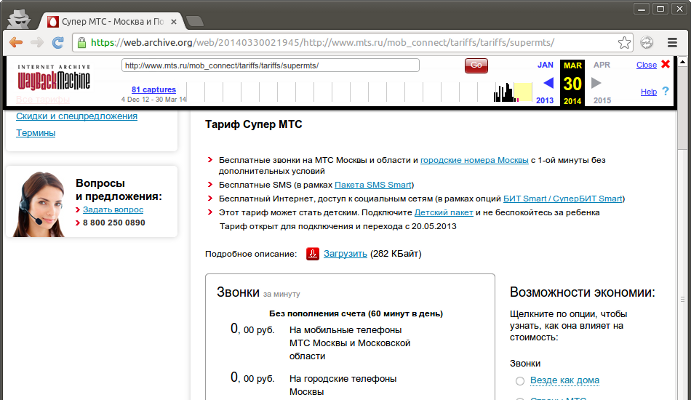The height and width of the screenshot is (400, 691).
Task: Open the Детский пакет link
Action: (x=444, y=212)
